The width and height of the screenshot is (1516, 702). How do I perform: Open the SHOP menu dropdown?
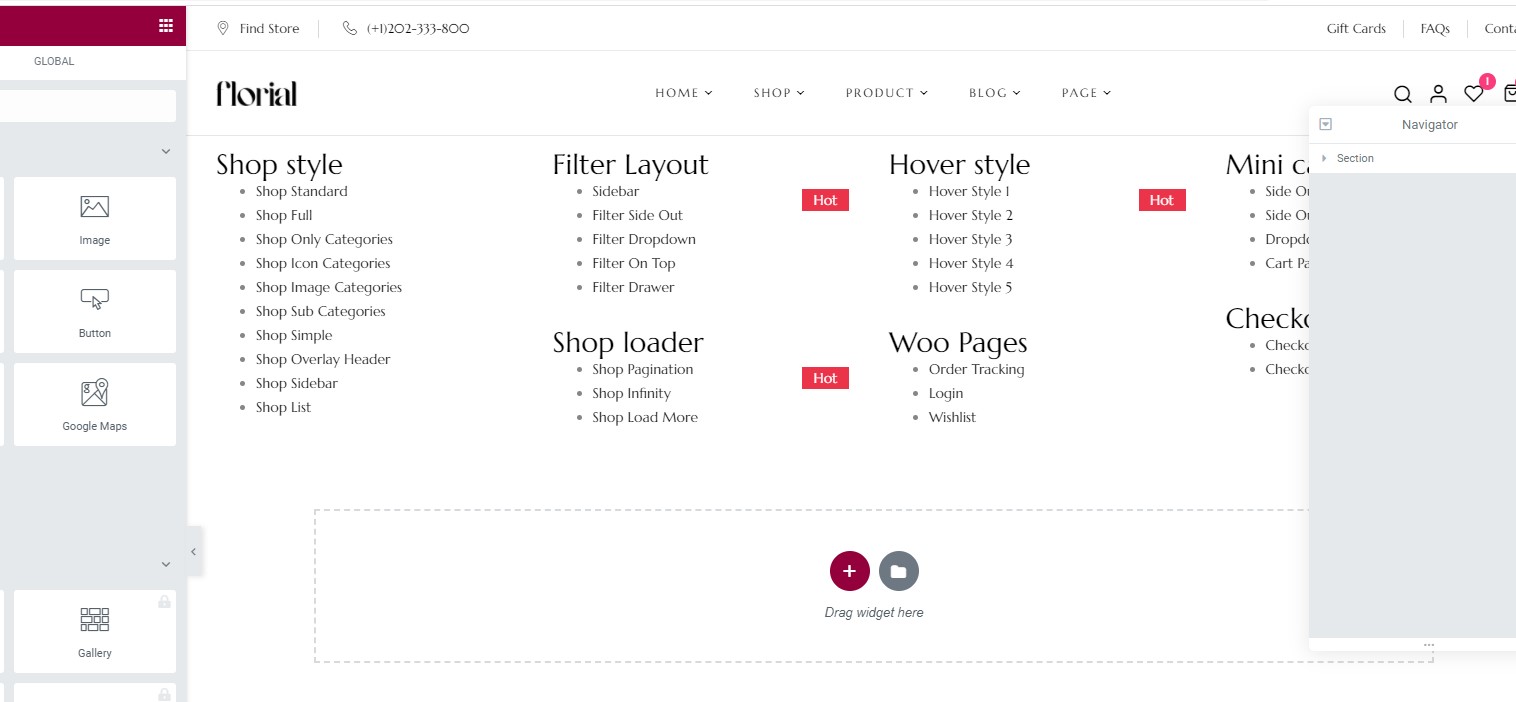tap(779, 93)
